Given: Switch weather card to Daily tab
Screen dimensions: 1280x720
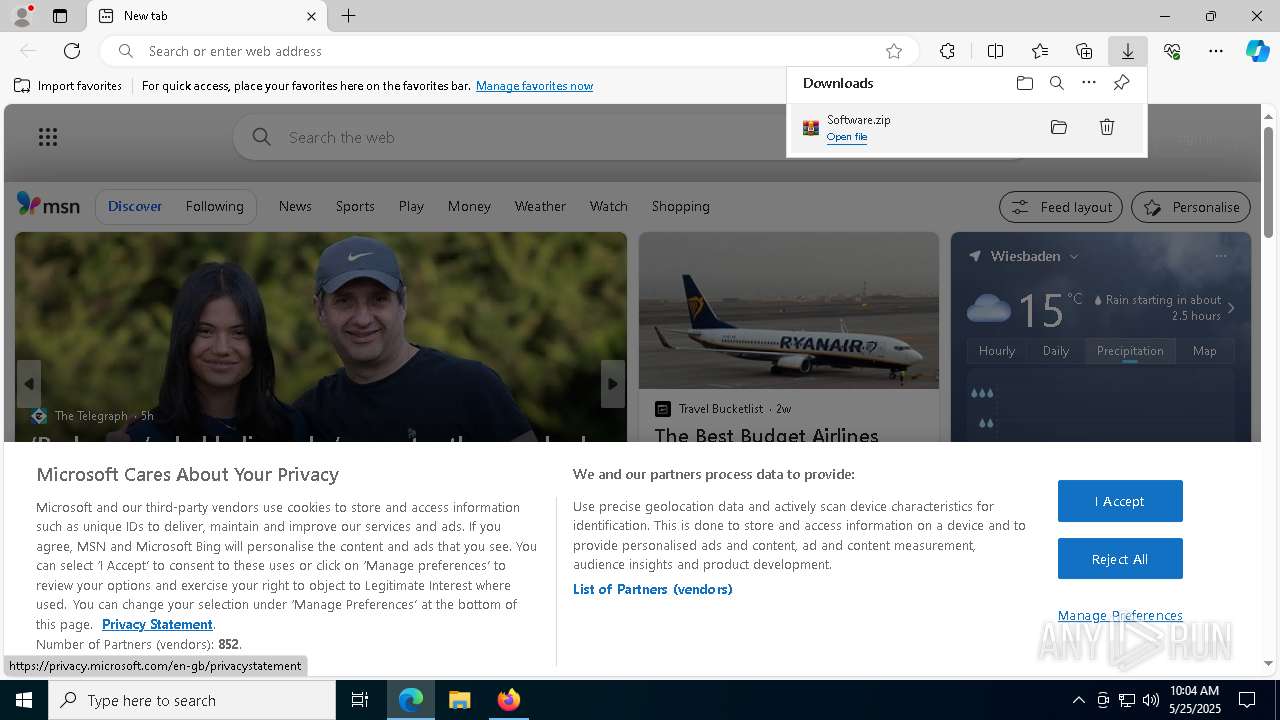Looking at the screenshot, I should (1056, 351).
